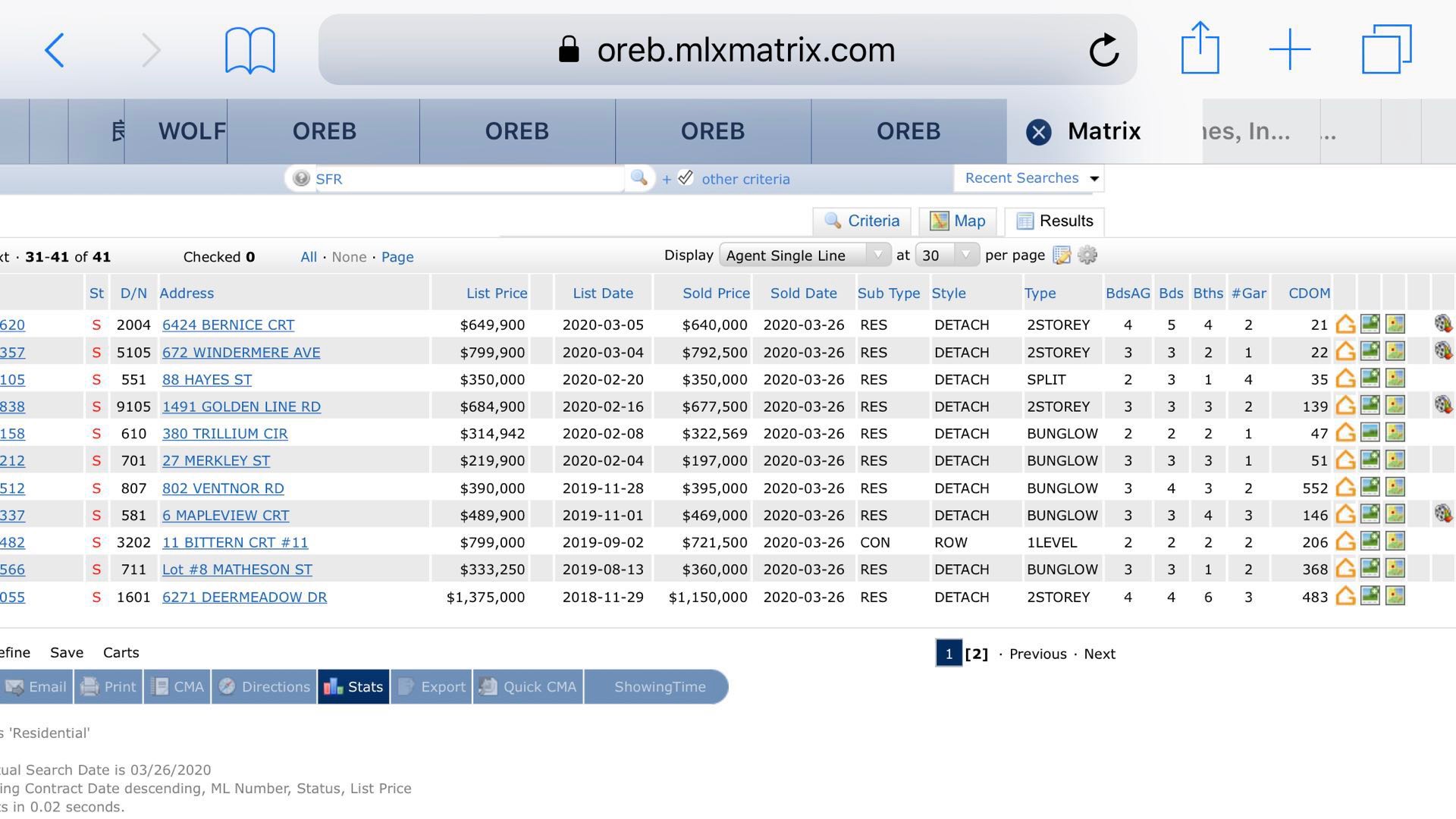The width and height of the screenshot is (1456, 819).
Task: Click the Directions button
Action: click(264, 686)
